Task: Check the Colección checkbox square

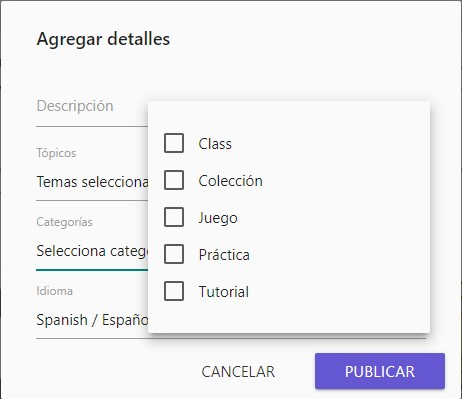Action: pyautogui.click(x=174, y=180)
